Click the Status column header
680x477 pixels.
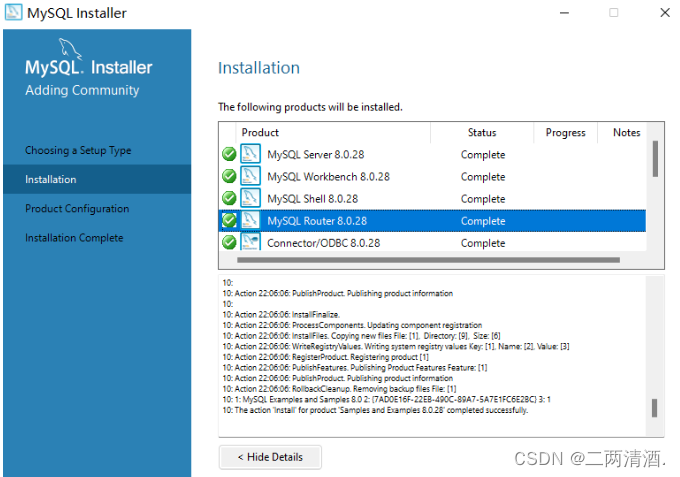pyautogui.click(x=482, y=133)
